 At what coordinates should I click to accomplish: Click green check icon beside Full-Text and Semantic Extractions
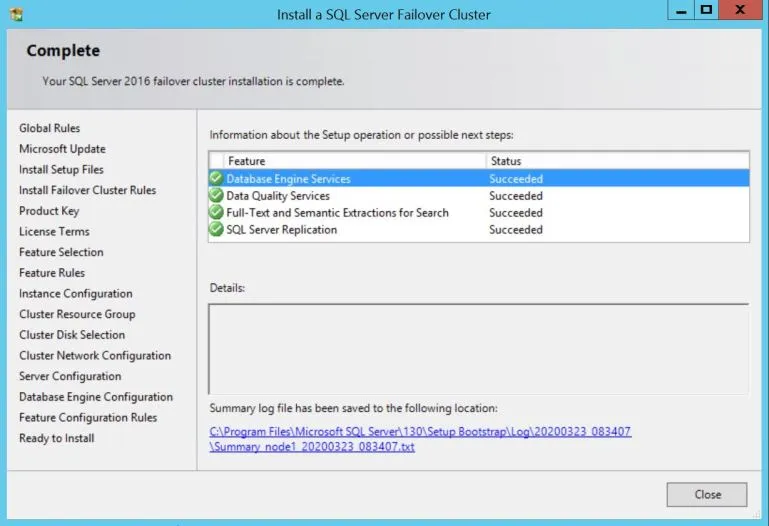point(216,212)
